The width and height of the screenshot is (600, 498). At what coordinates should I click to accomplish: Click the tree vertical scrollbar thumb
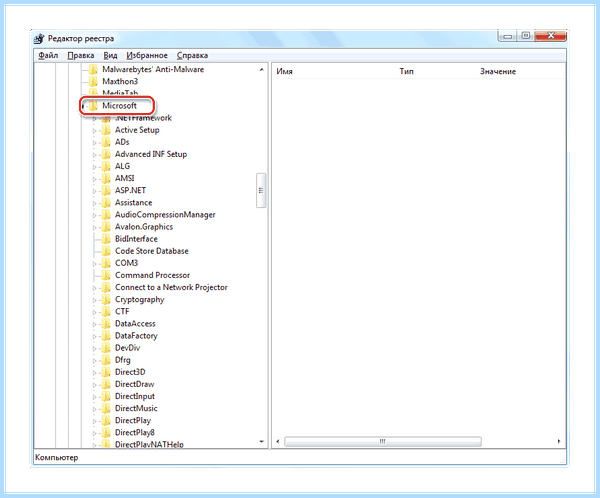pos(261,190)
